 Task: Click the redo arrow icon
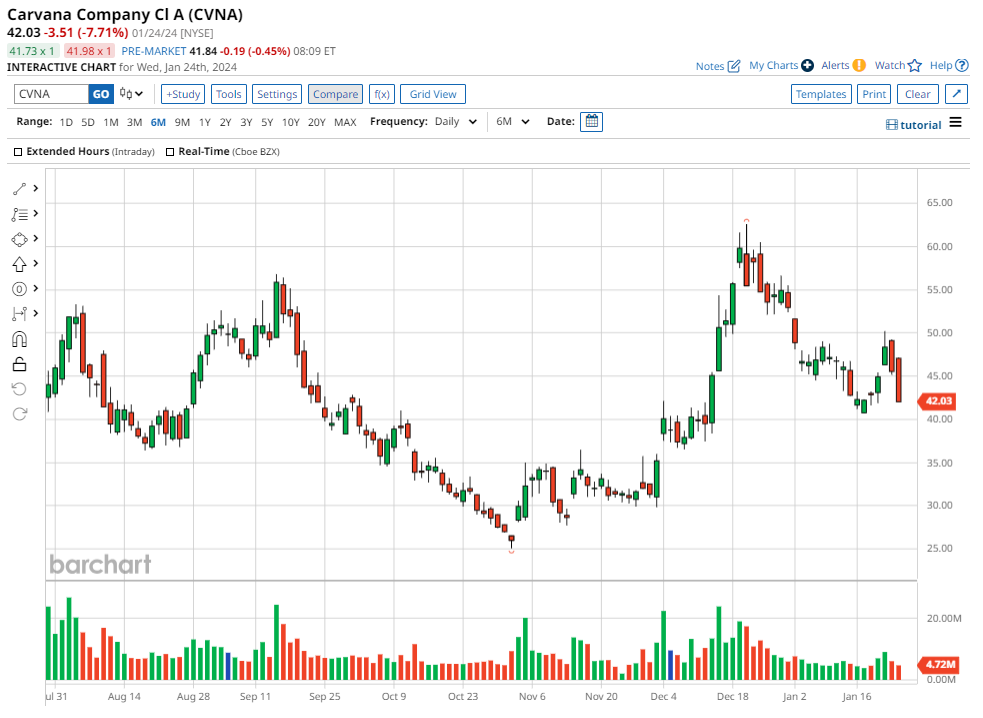pyautogui.click(x=19, y=414)
